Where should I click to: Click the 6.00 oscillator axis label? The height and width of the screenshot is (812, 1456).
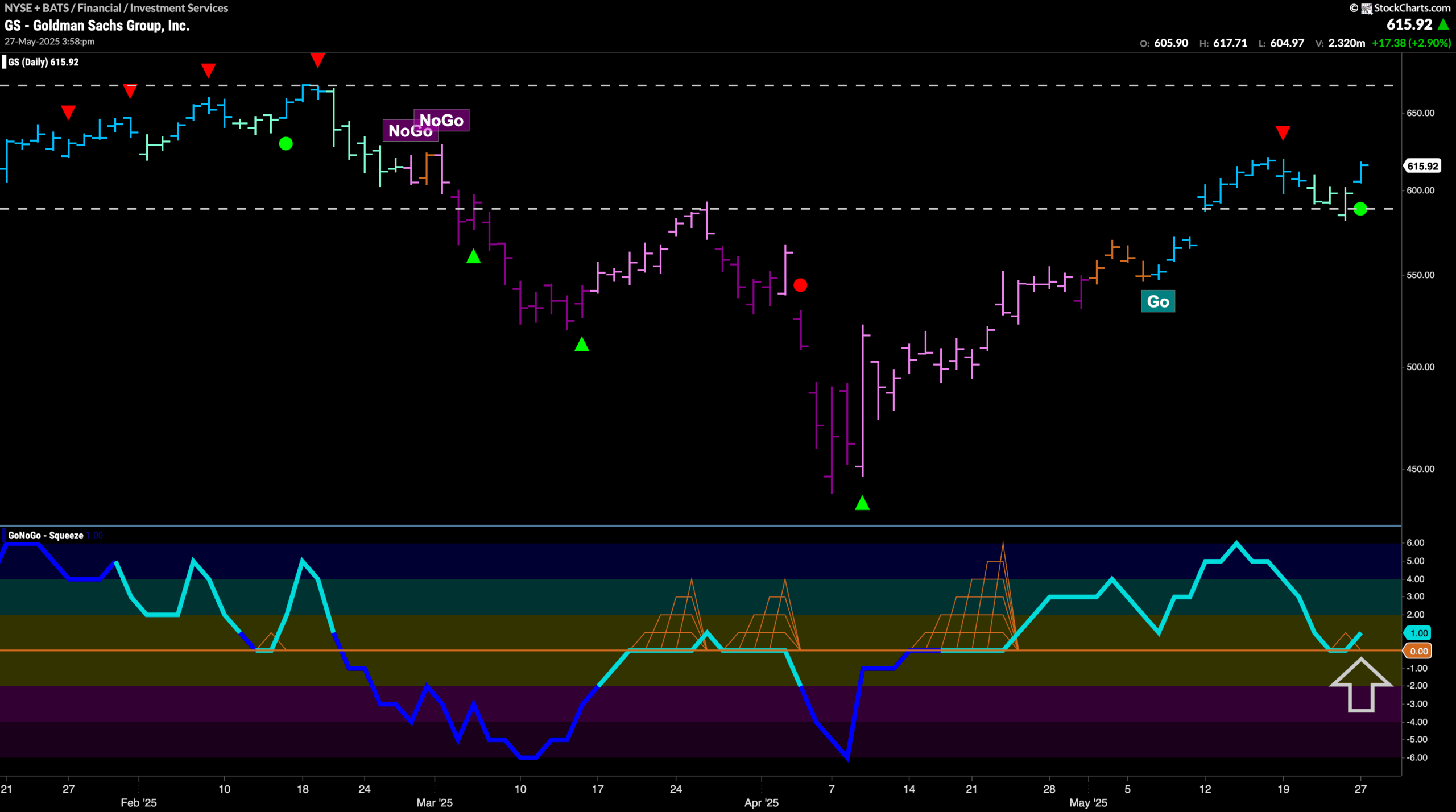(1416, 543)
